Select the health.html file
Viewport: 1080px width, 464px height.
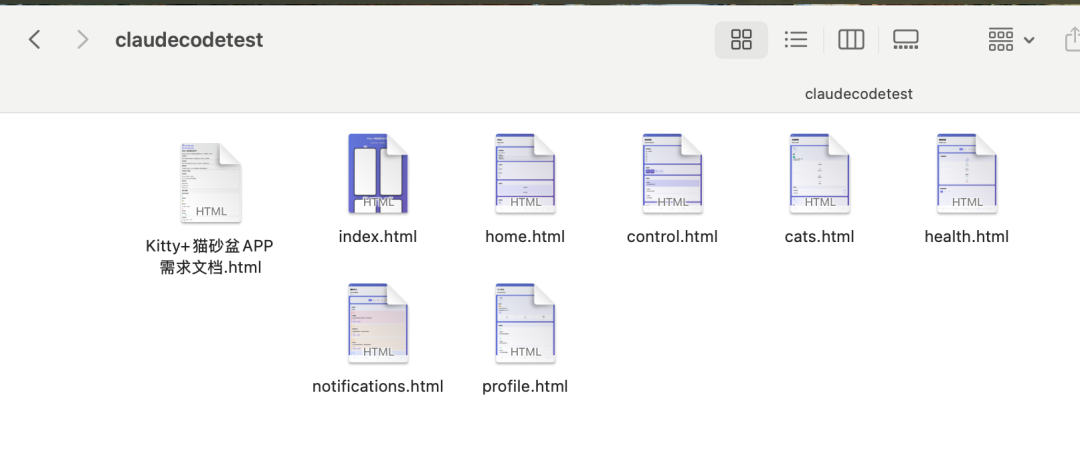tap(966, 173)
